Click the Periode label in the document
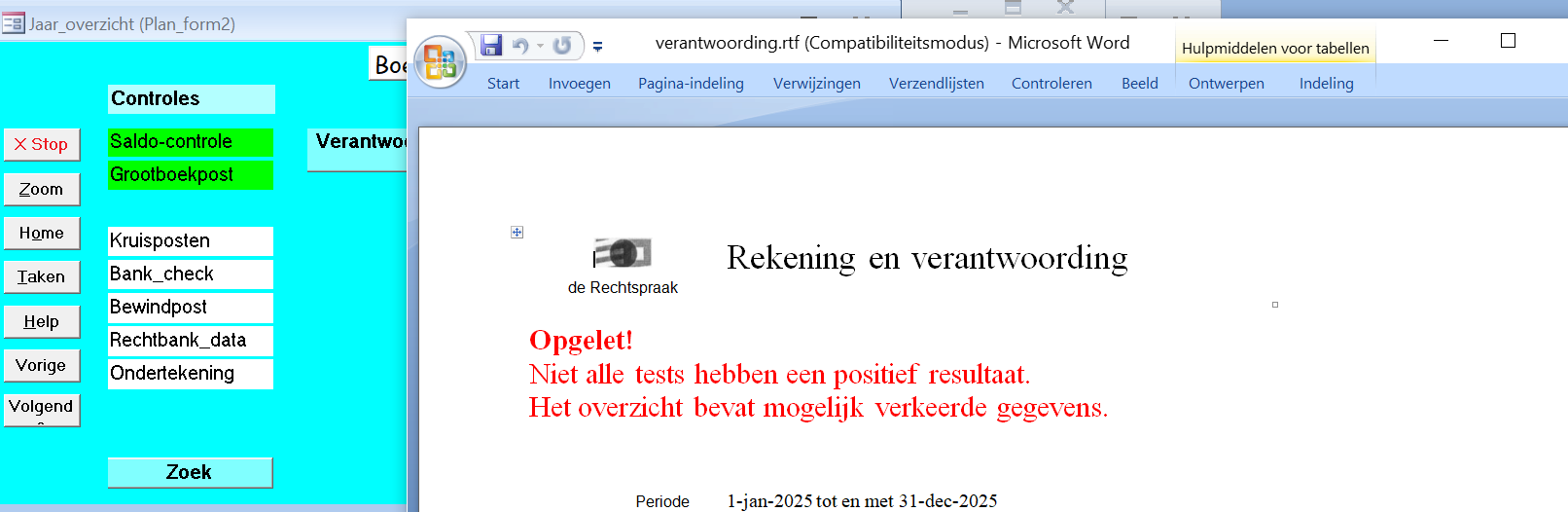The image size is (1568, 512). [x=662, y=501]
